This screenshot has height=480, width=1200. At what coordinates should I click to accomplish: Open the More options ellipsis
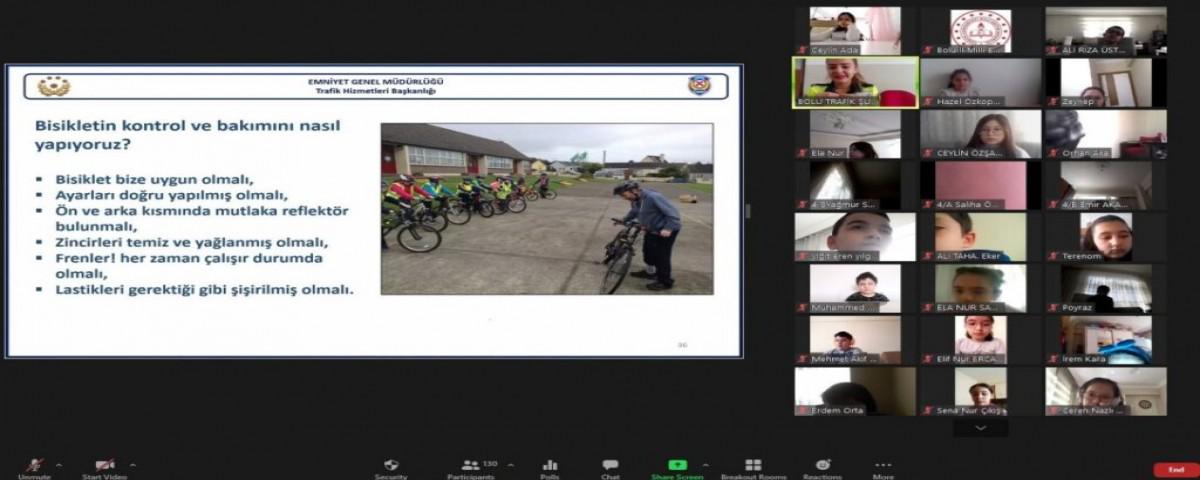tap(883, 465)
